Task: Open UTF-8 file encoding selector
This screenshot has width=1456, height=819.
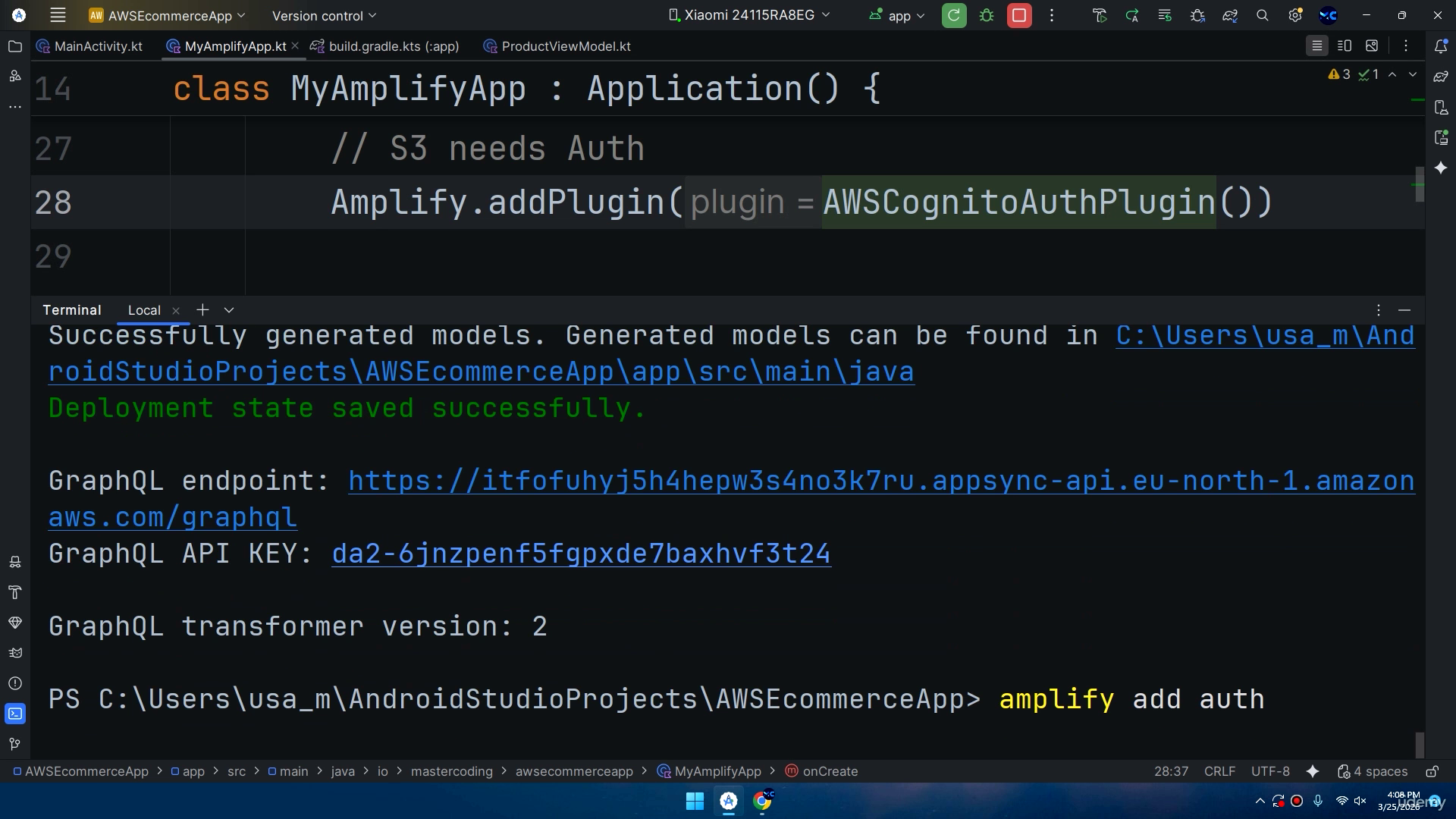Action: click(1270, 771)
